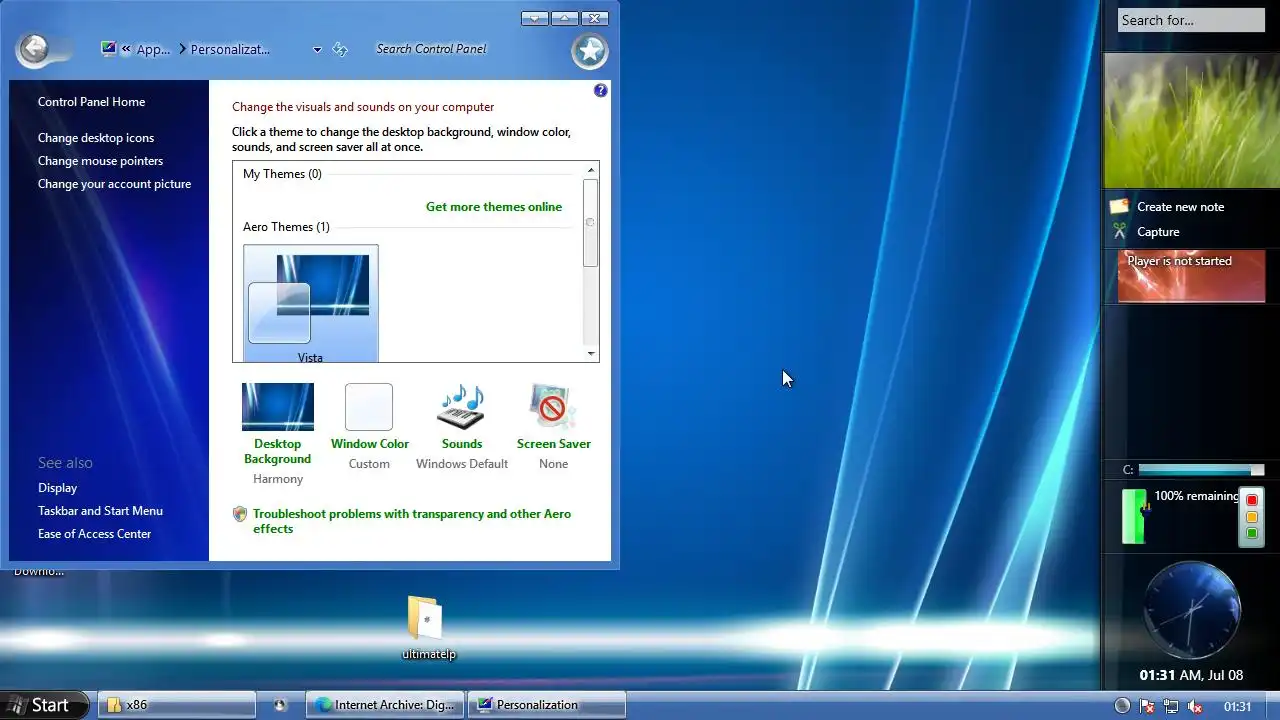This screenshot has height=720, width=1280.
Task: Click the Screen Saver text link
Action: click(x=554, y=444)
